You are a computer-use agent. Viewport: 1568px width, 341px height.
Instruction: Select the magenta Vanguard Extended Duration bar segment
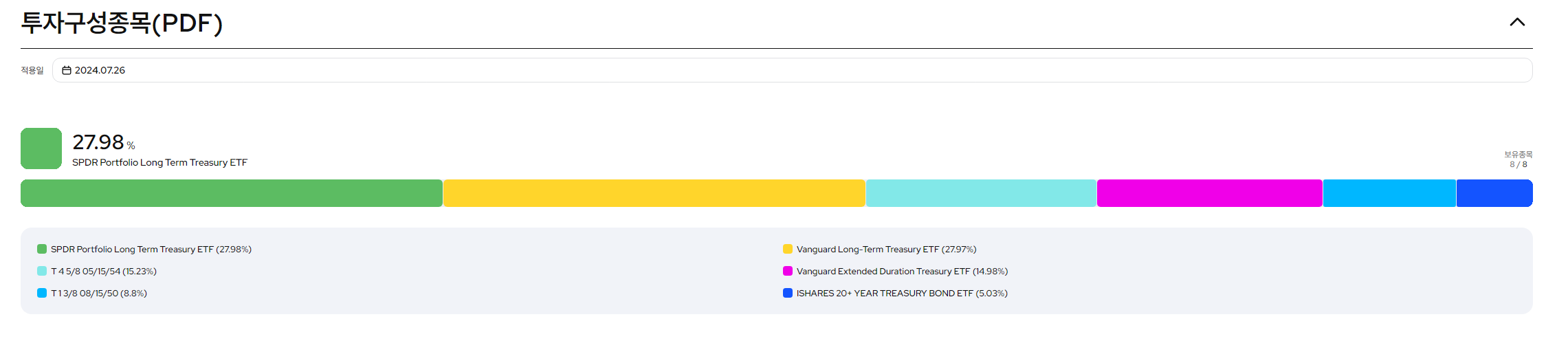pos(1210,193)
